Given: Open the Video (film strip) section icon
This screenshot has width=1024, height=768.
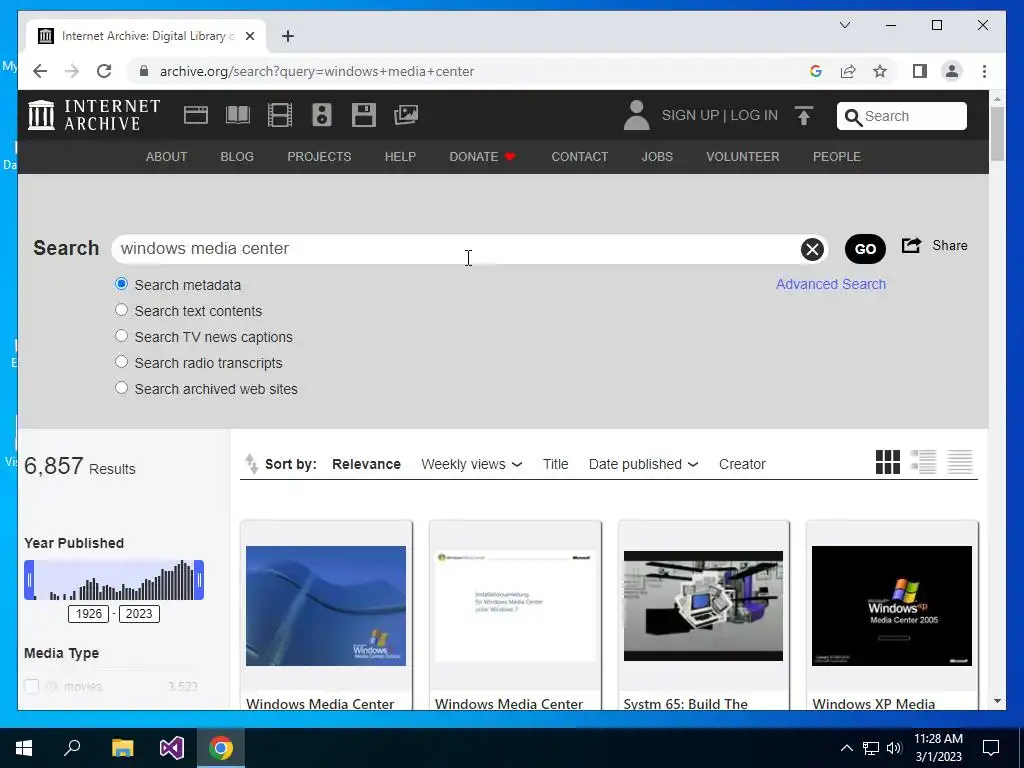Looking at the screenshot, I should [280, 115].
